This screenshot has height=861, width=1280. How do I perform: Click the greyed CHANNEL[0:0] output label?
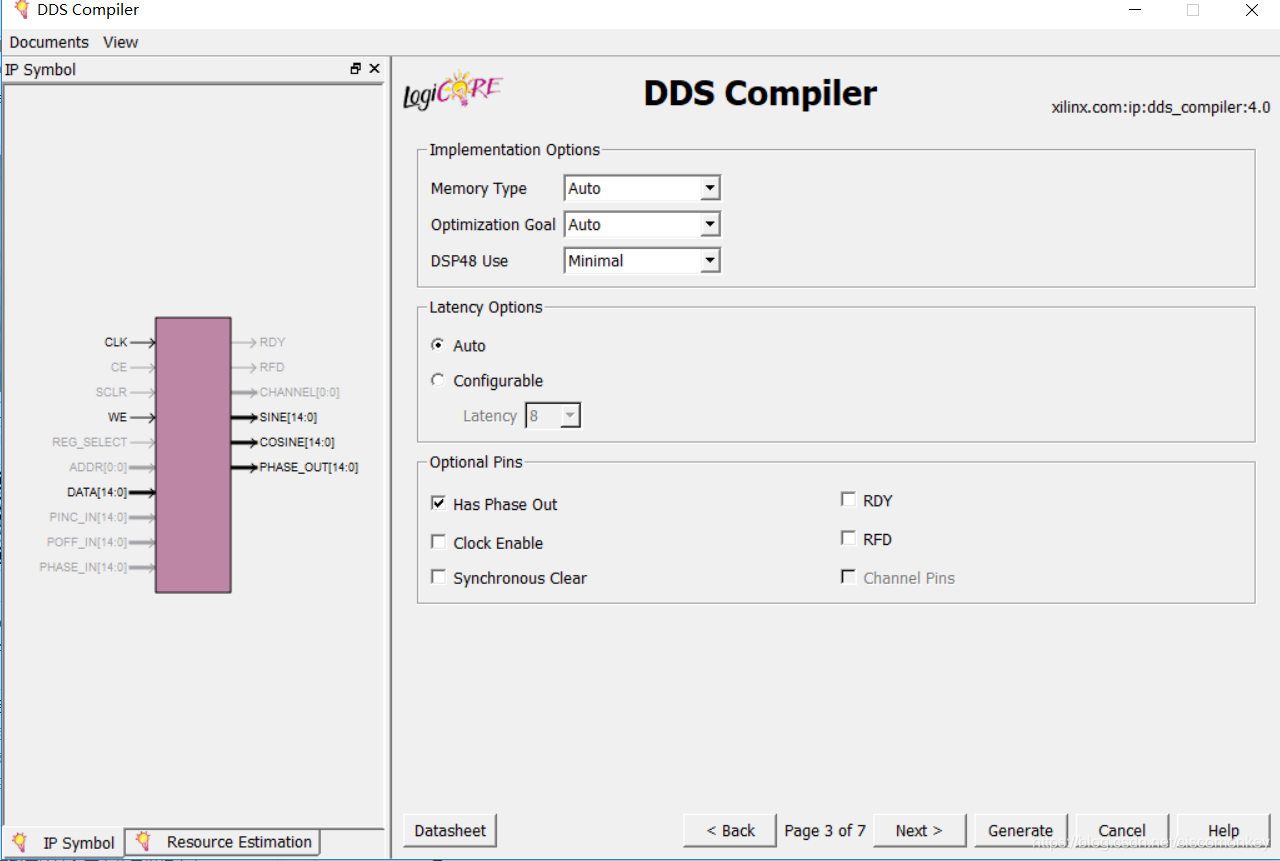tap(299, 392)
